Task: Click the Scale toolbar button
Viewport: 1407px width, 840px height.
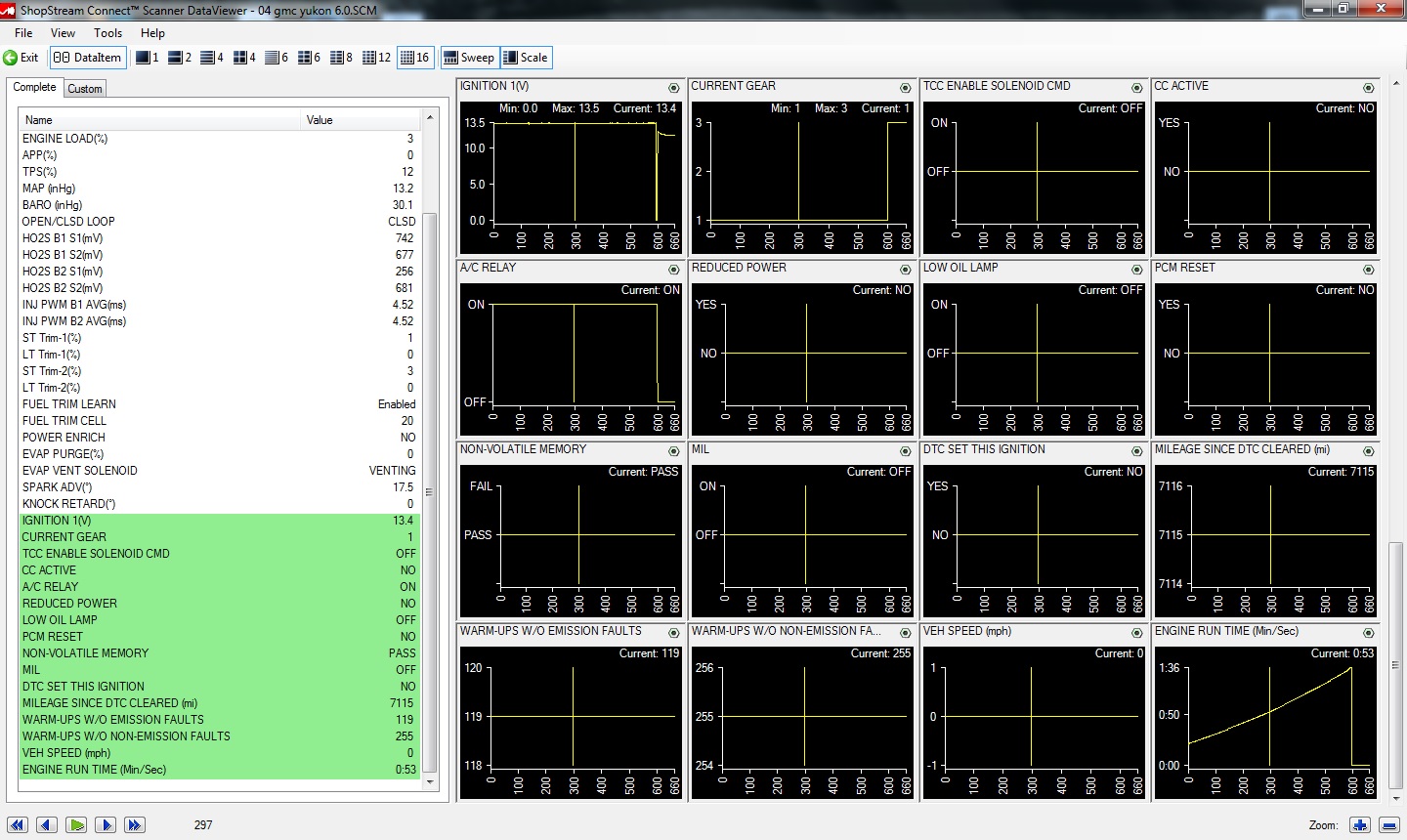Action: click(x=526, y=58)
